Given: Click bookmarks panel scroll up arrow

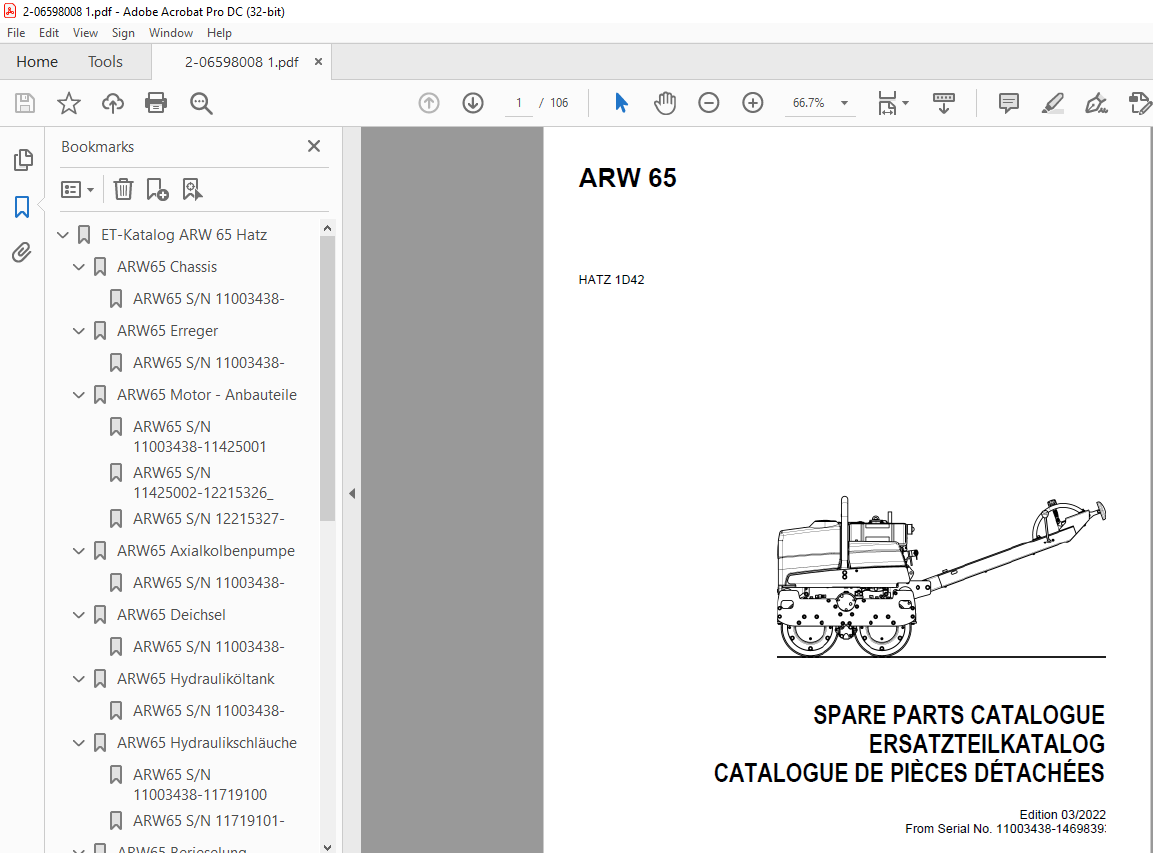Looking at the screenshot, I should [328, 228].
